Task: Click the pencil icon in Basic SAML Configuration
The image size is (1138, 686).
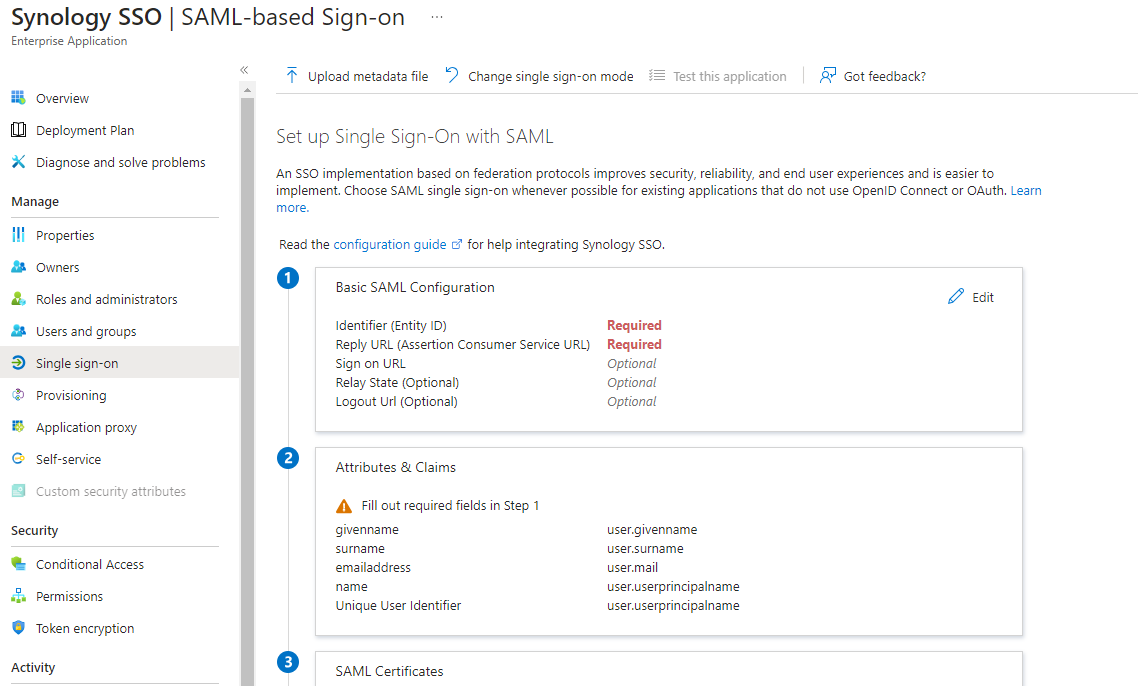Action: click(x=956, y=296)
